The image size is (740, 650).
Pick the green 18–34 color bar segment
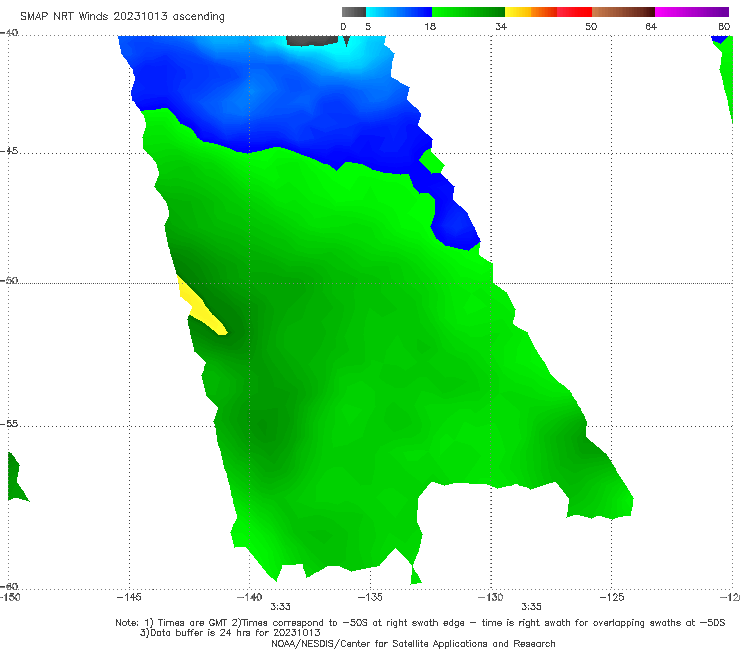[x=468, y=12]
